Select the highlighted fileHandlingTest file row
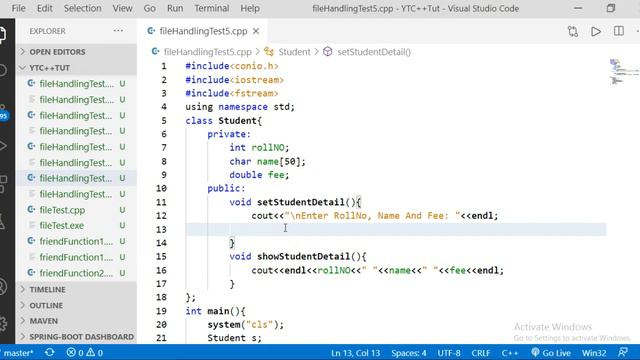Viewport: 640px width, 360px height. click(x=76, y=178)
